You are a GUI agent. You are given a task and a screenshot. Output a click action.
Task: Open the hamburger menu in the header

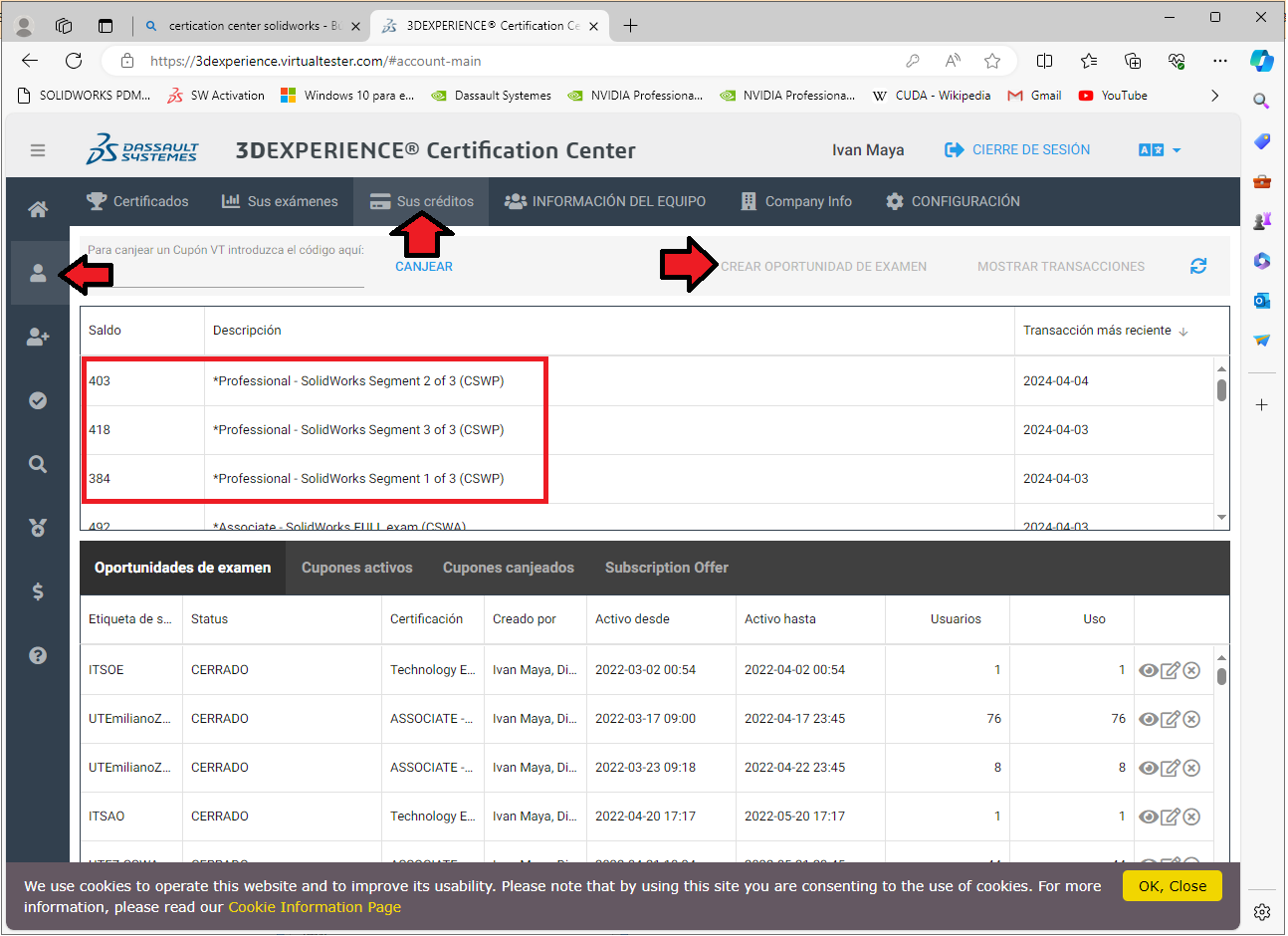(x=38, y=150)
